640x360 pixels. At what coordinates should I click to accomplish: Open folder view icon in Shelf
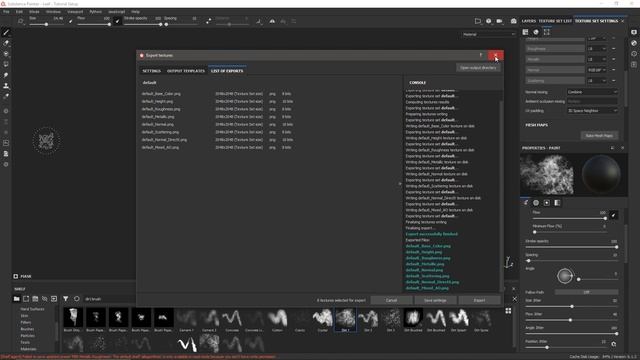16,299
